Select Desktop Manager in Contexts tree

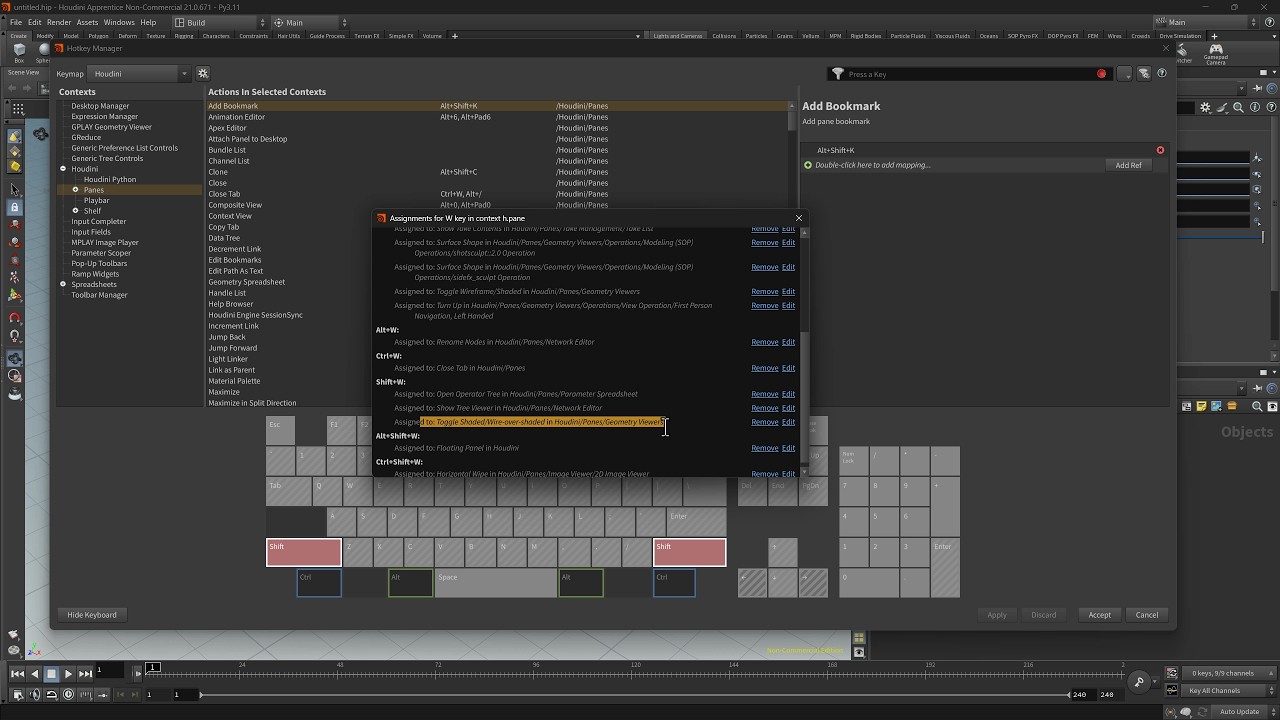[x=100, y=106]
